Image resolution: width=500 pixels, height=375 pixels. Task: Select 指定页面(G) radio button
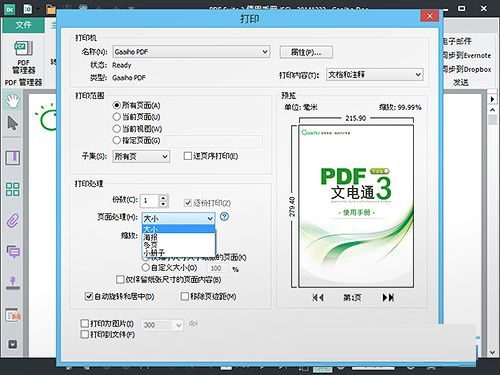click(116, 140)
